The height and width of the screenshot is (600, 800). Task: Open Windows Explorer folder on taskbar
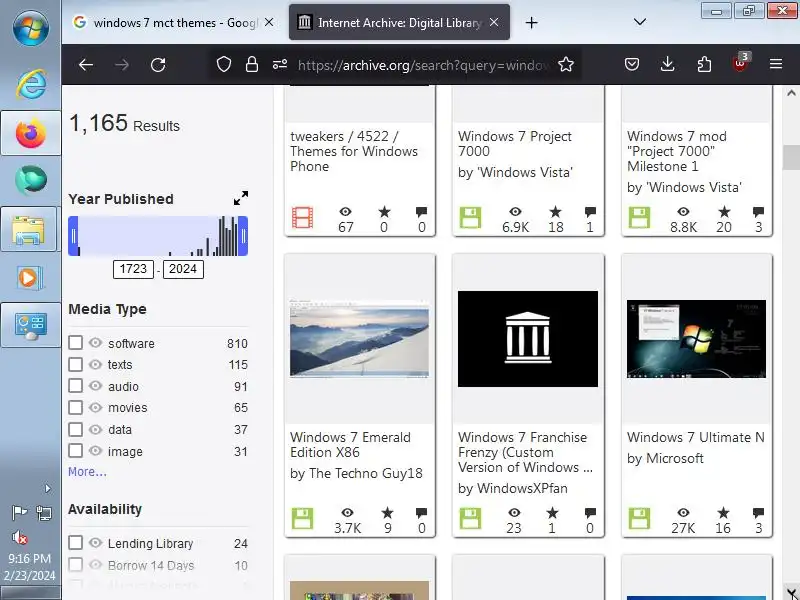[29, 229]
